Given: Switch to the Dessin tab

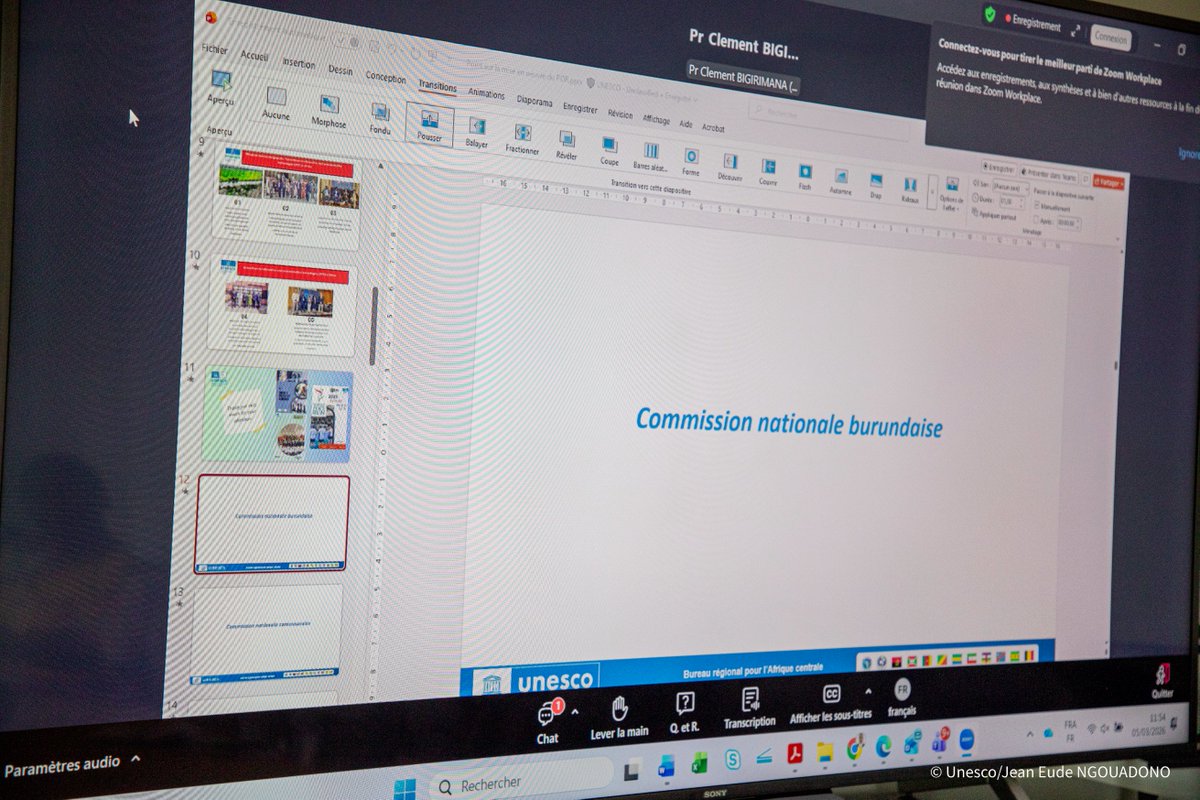Looking at the screenshot, I should coord(340,70).
